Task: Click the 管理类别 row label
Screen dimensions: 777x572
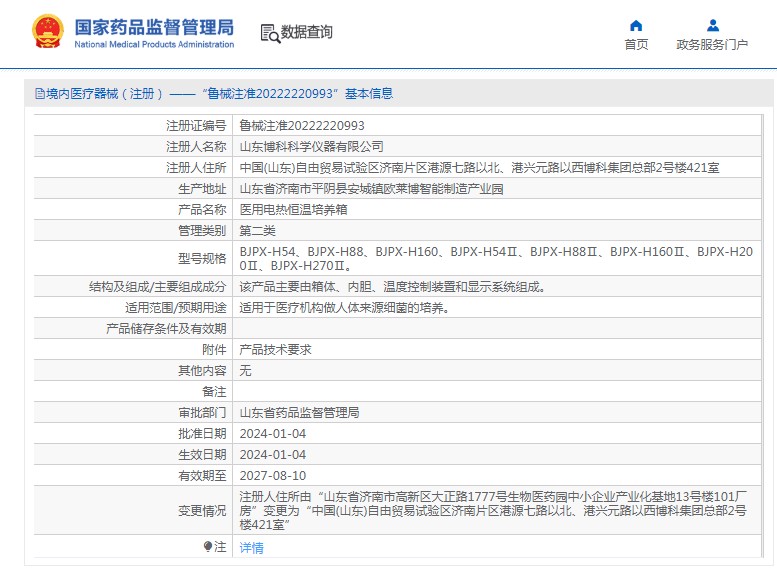Action: click(202, 230)
